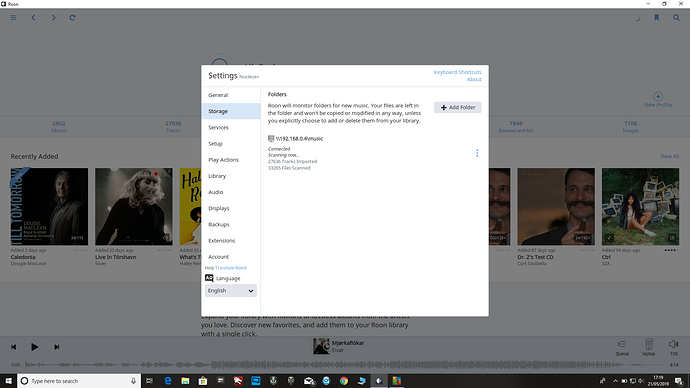Click the microphone icon in Windows search
Viewport: 690px width, 388px height.
(x=133, y=381)
